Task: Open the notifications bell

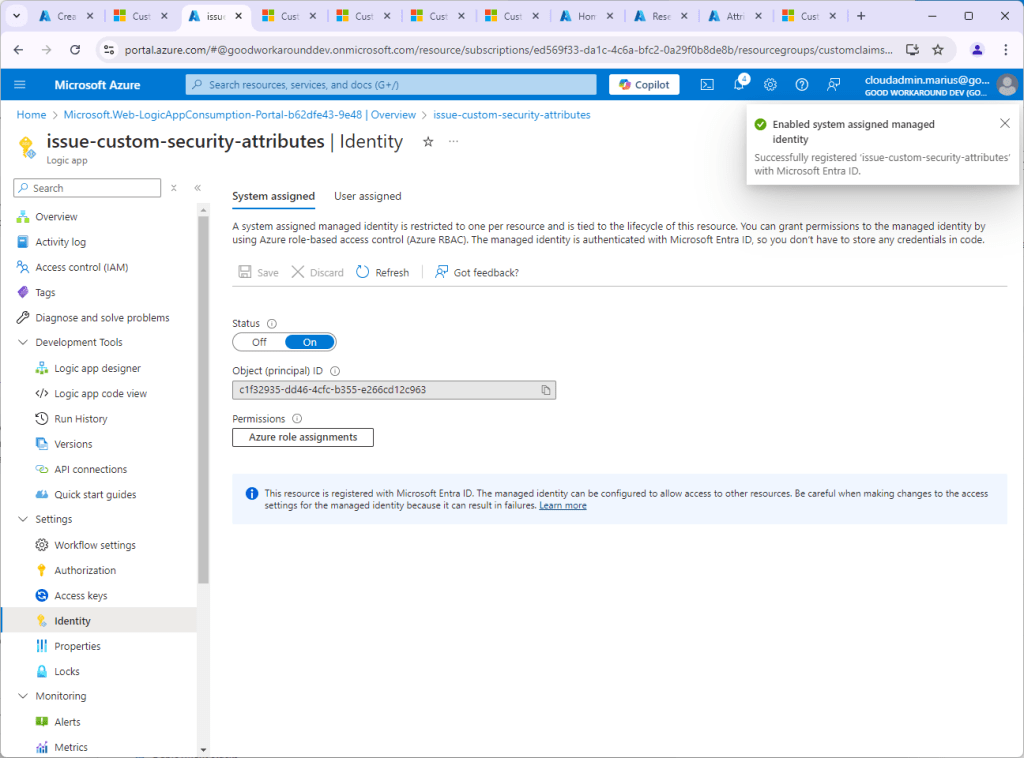Action: point(739,85)
